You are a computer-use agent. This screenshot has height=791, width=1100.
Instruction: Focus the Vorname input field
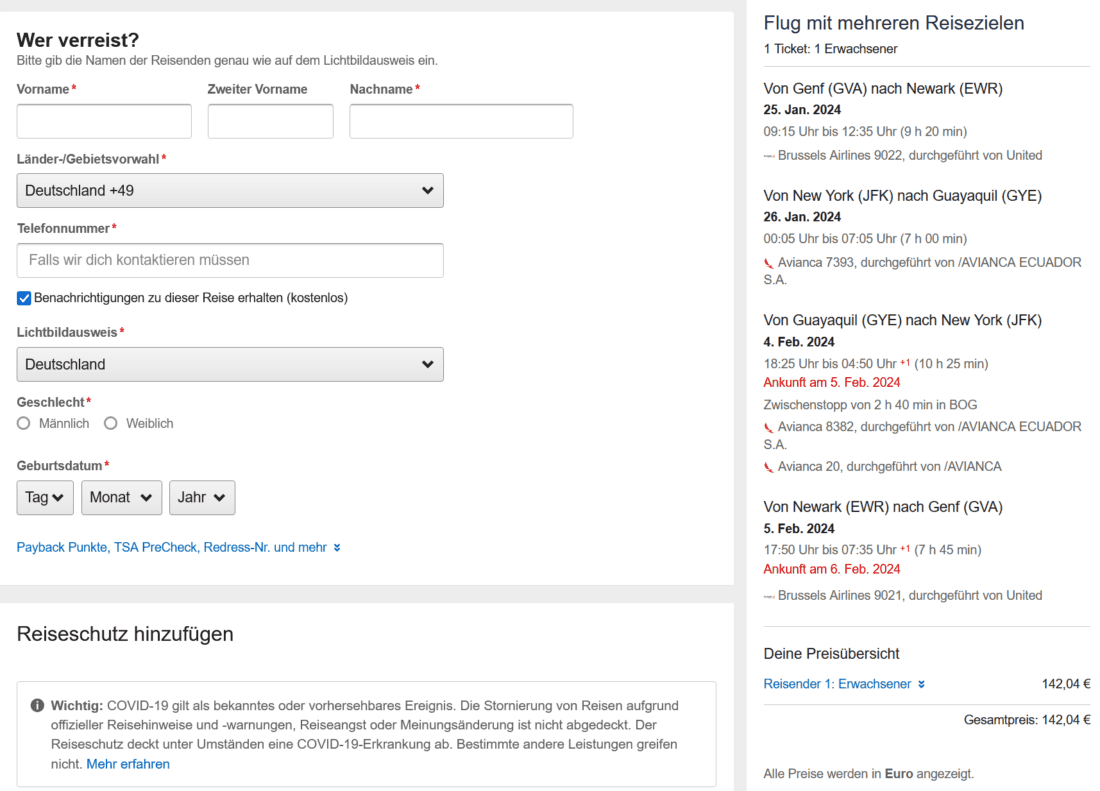(x=104, y=121)
